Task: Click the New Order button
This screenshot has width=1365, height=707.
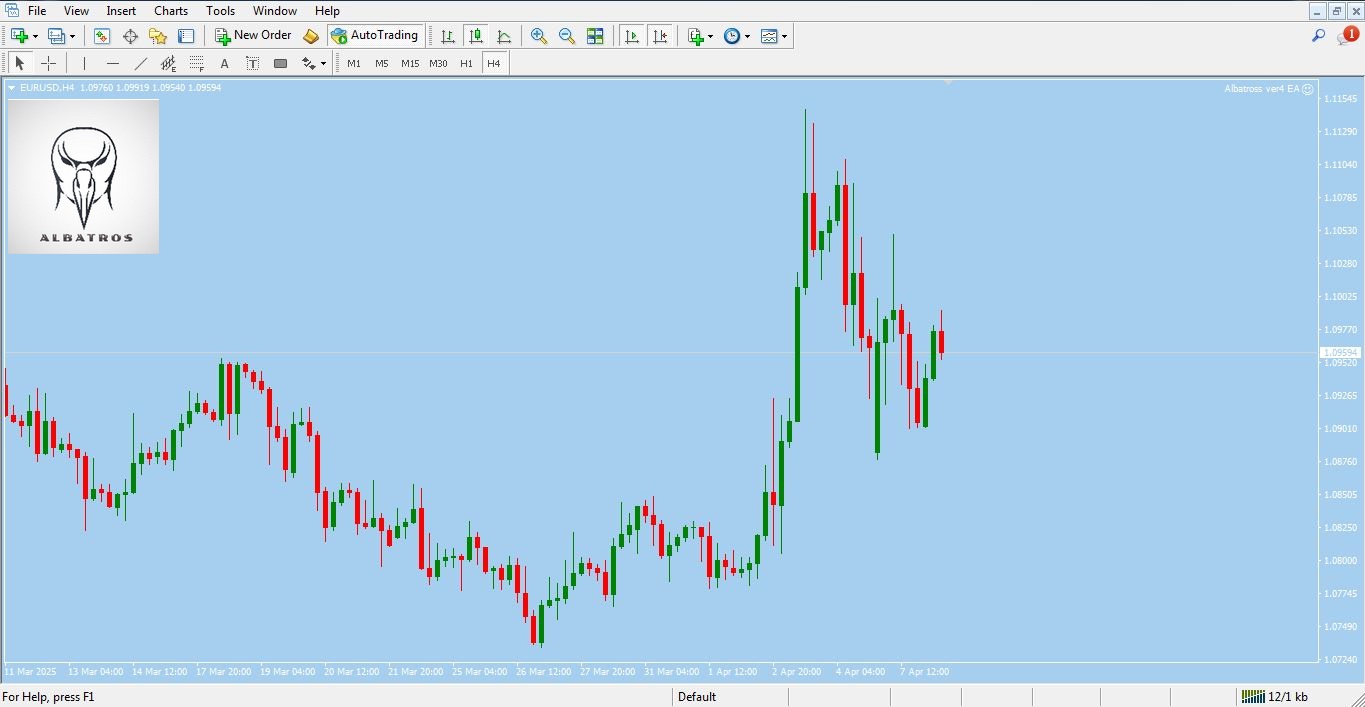Action: 253,36
